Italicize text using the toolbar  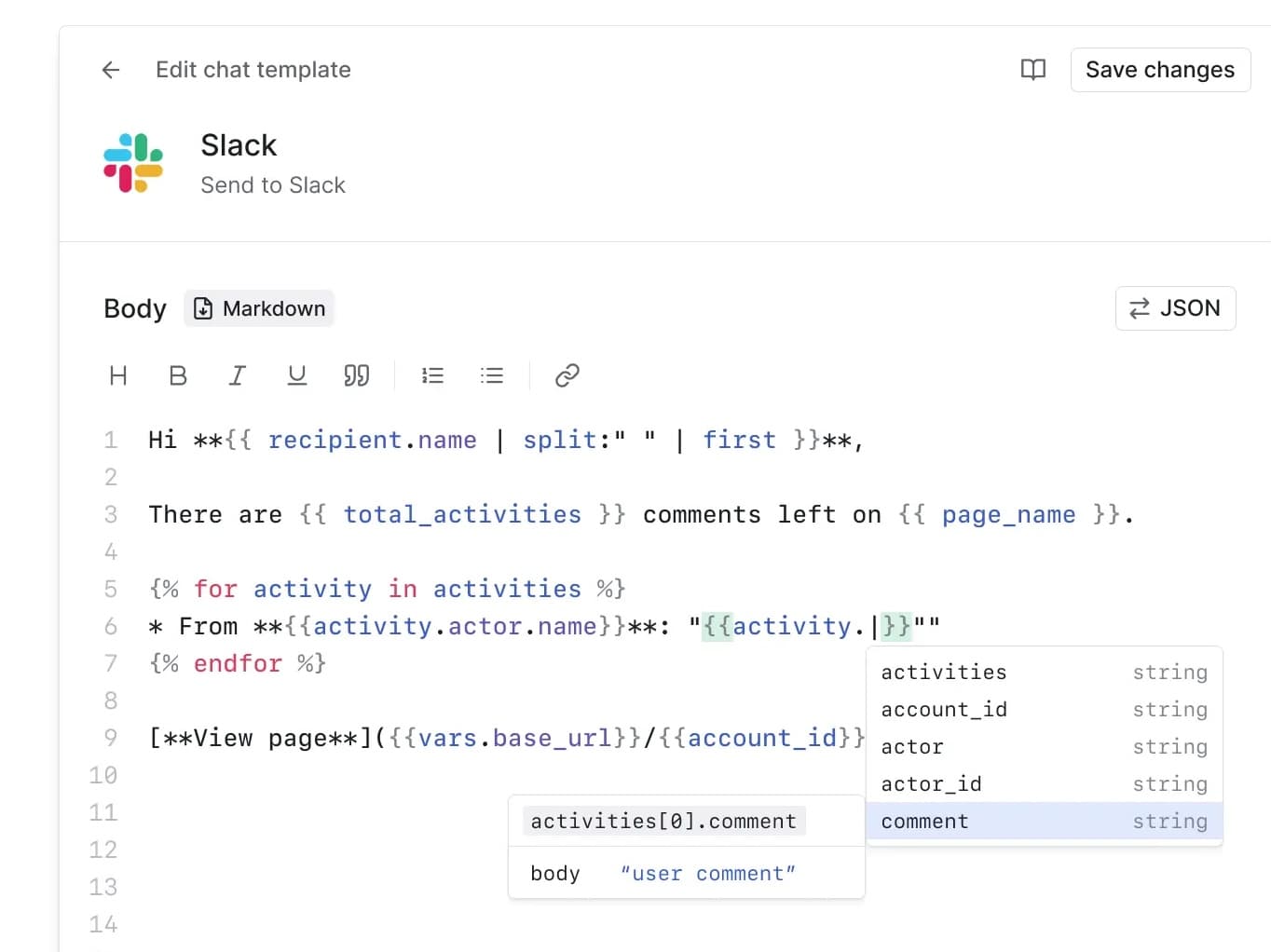click(238, 375)
